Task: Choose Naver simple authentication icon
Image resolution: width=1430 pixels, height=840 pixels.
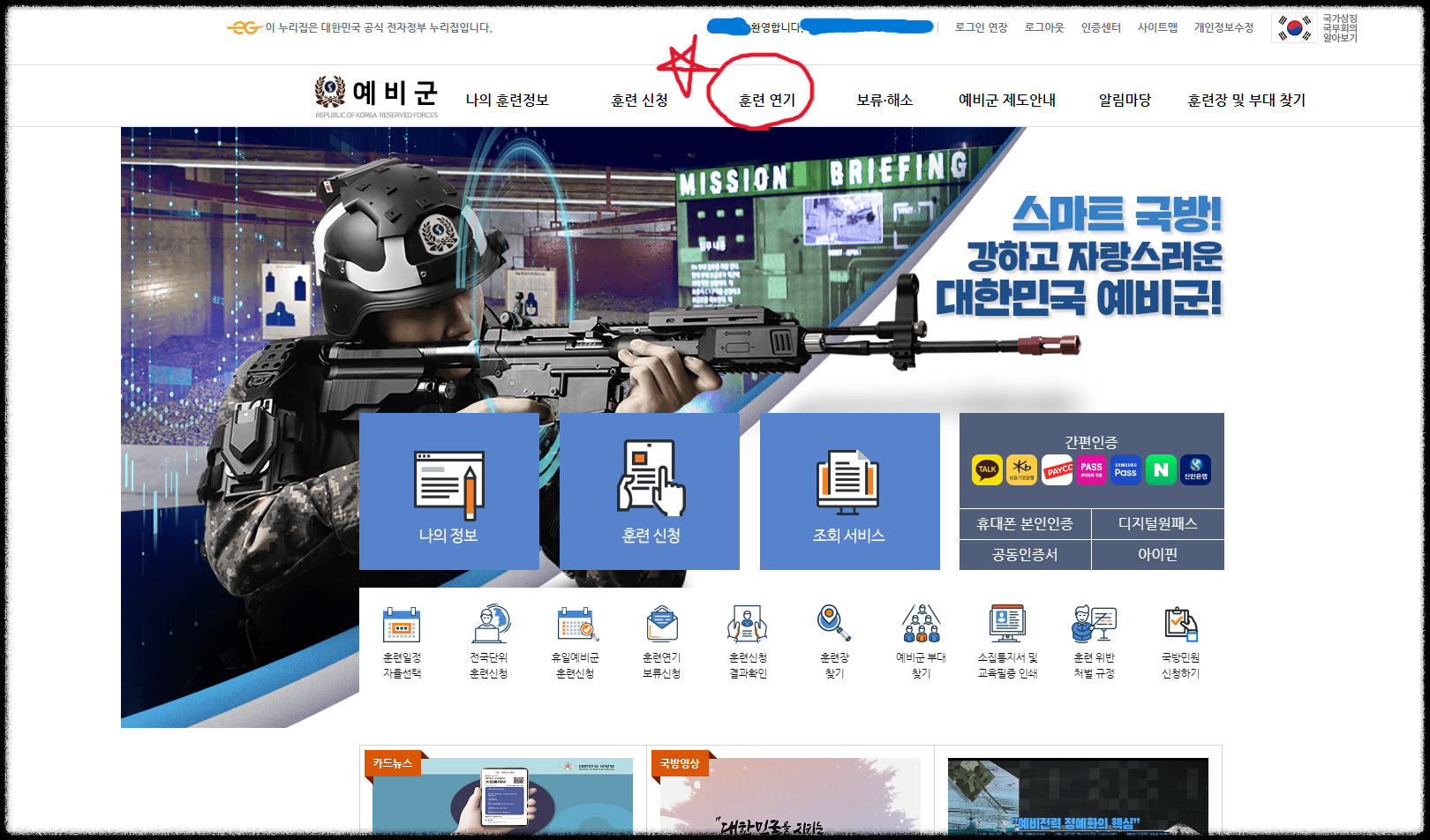Action: pyautogui.click(x=1160, y=470)
